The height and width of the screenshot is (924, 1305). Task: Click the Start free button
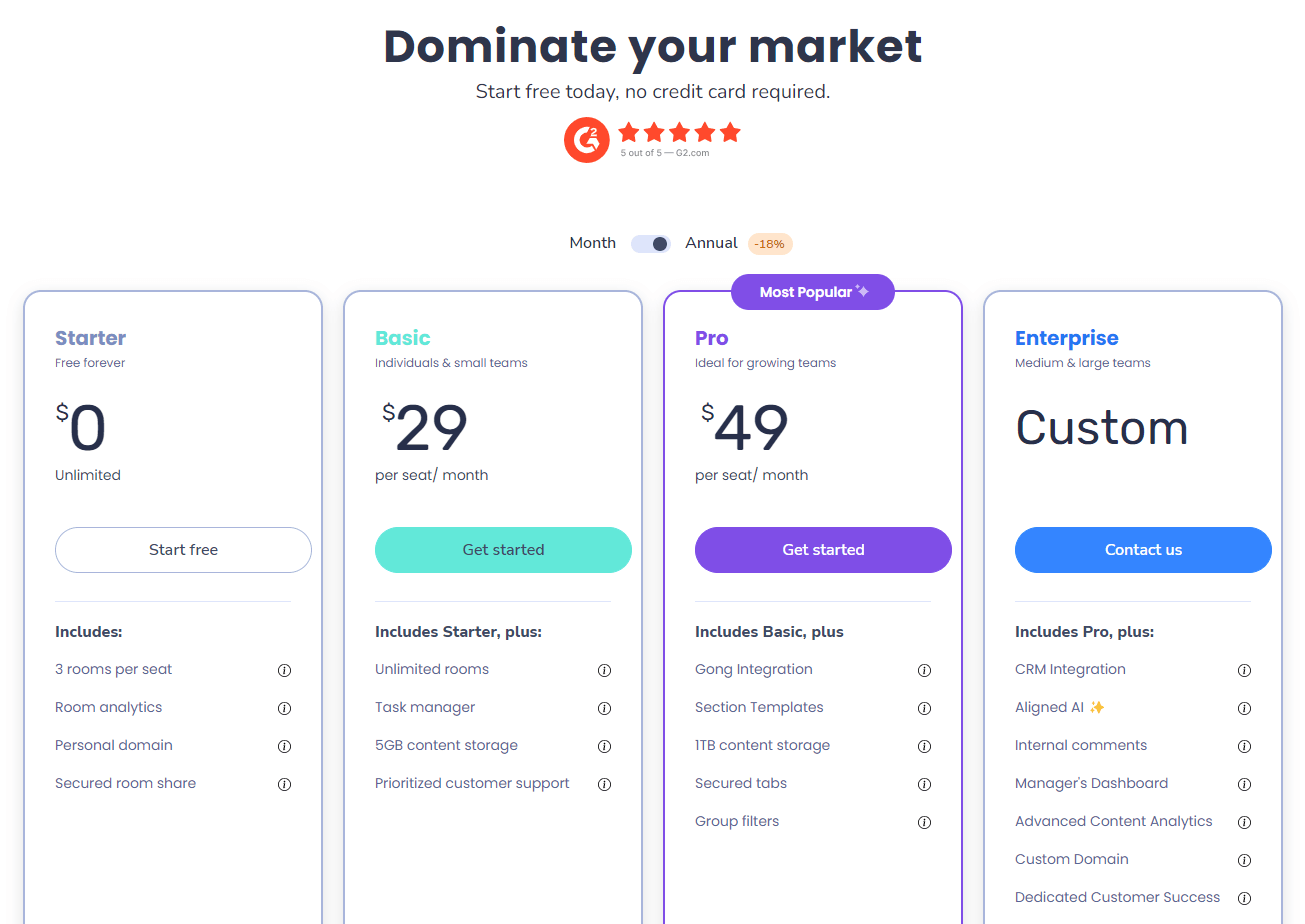click(183, 550)
